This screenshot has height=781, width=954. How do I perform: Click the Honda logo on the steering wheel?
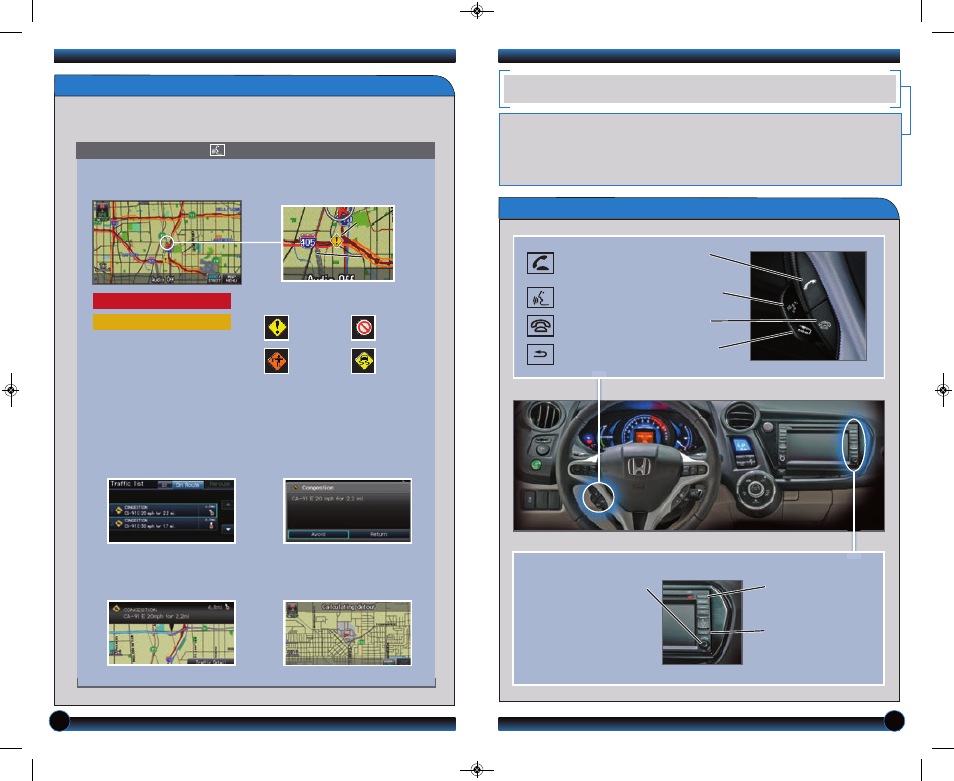pos(639,467)
